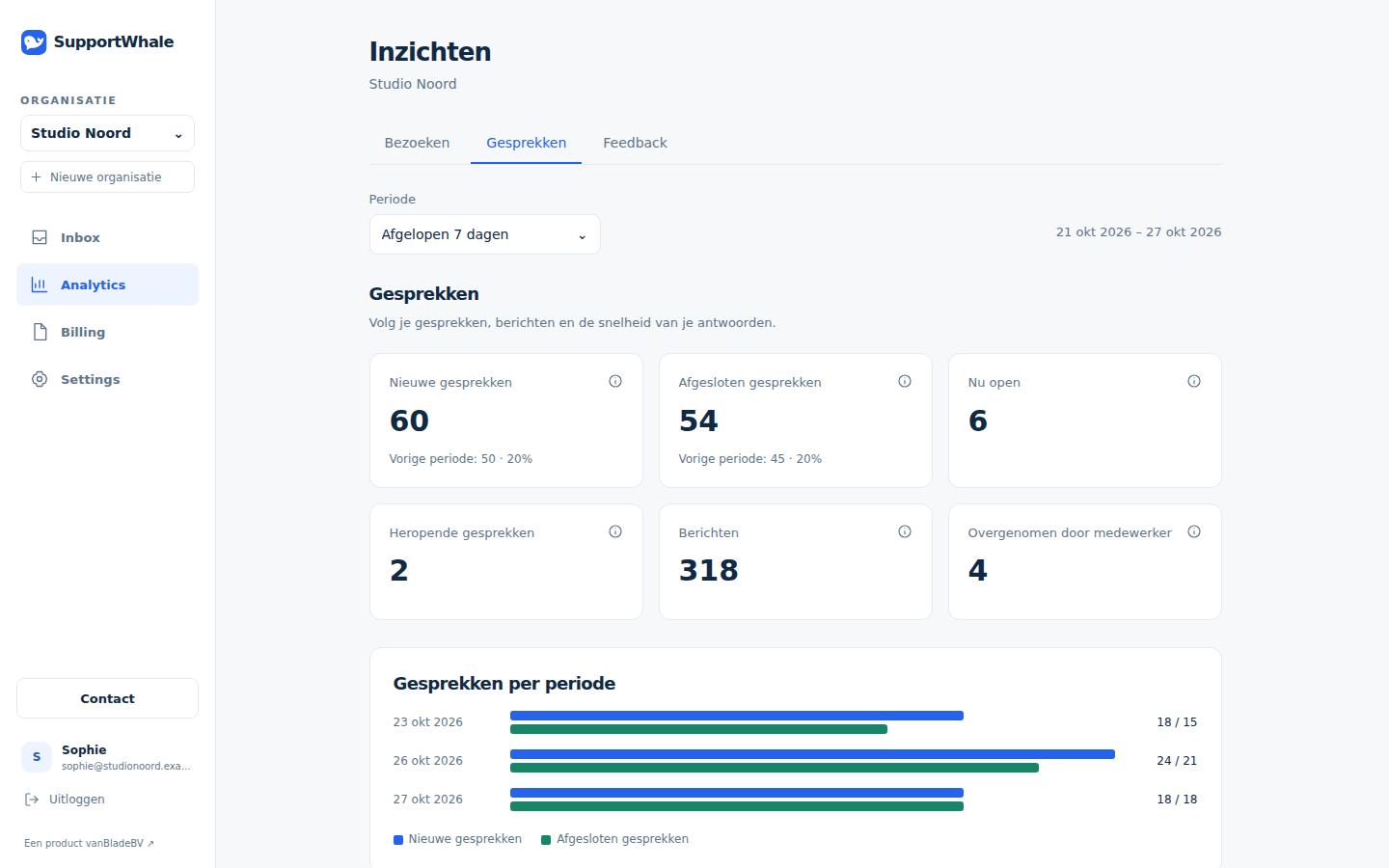Select the Gesprekken tab
This screenshot has height=868, width=1389.
click(526, 143)
